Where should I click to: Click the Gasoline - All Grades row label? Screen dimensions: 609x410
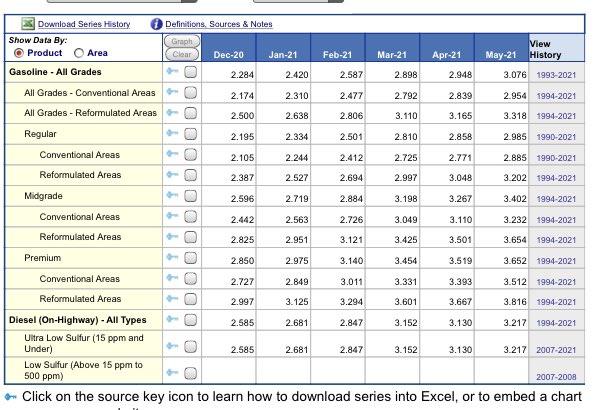tap(55, 72)
